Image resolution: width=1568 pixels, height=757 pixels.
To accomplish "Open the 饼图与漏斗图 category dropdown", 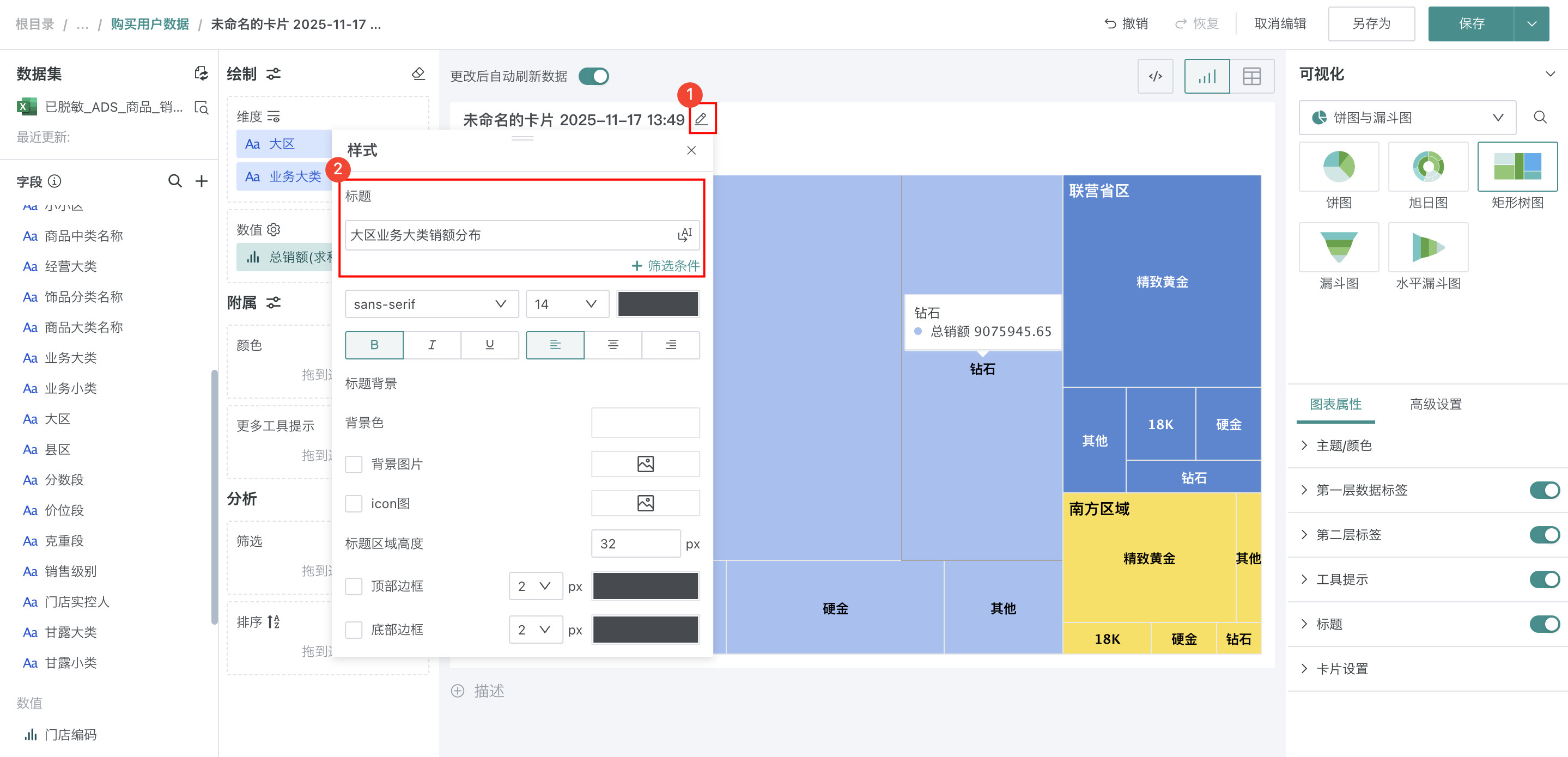I will 1407,118.
